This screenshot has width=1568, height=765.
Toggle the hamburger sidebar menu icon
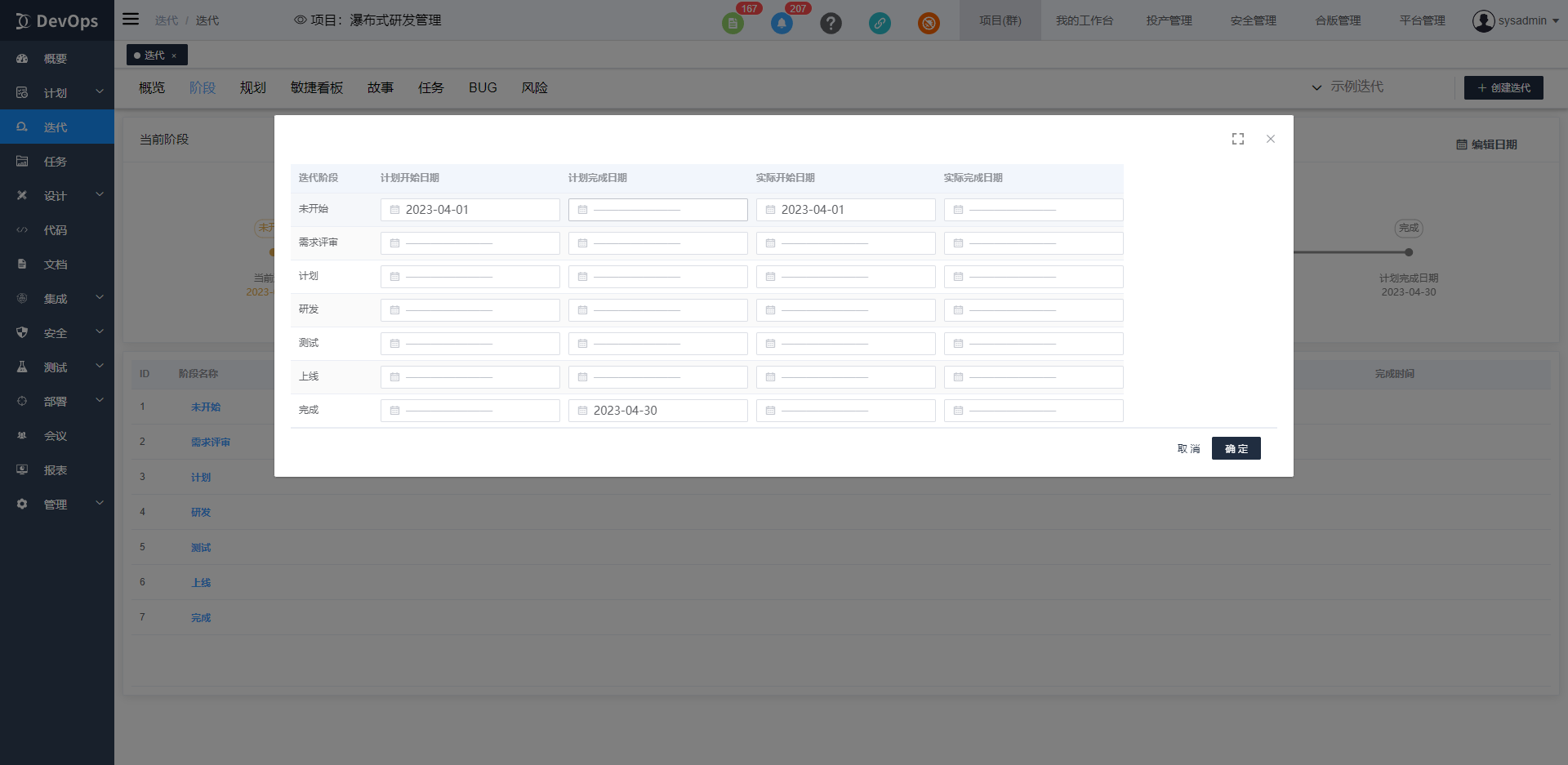tap(131, 20)
